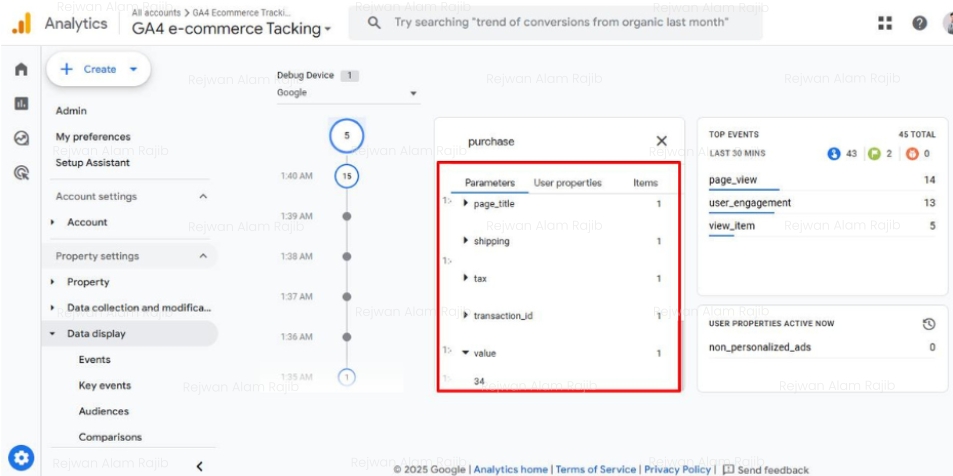Open Reports icon in left navigation rail
The height and width of the screenshot is (476, 953).
pos(21,104)
